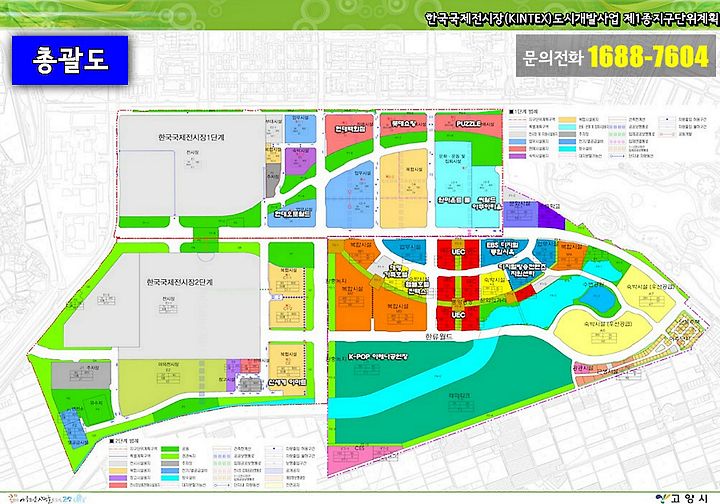Click the 롯데쇼핑 label between 현대백화점 and PUZZLE
The image size is (720, 504).
(404, 124)
